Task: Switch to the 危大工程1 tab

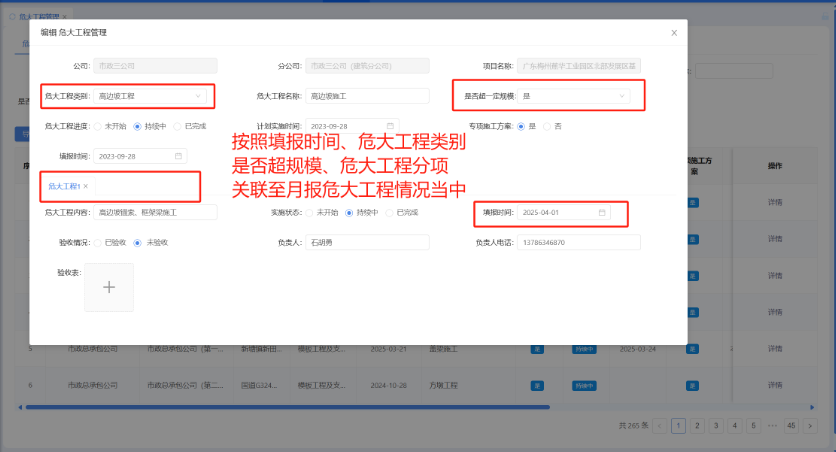Action: (63, 187)
